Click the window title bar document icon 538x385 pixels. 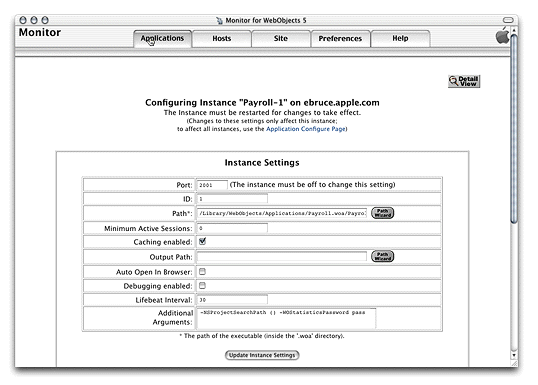(x=219, y=21)
